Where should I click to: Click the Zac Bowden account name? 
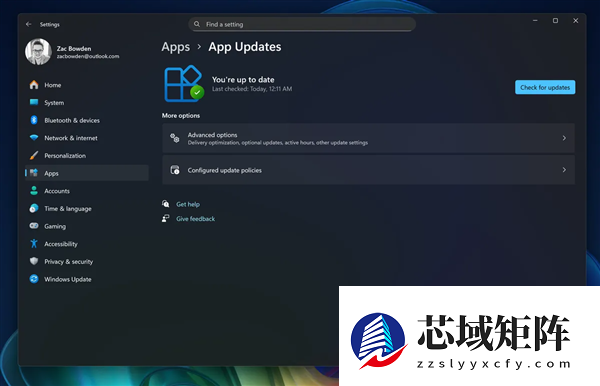74,49
